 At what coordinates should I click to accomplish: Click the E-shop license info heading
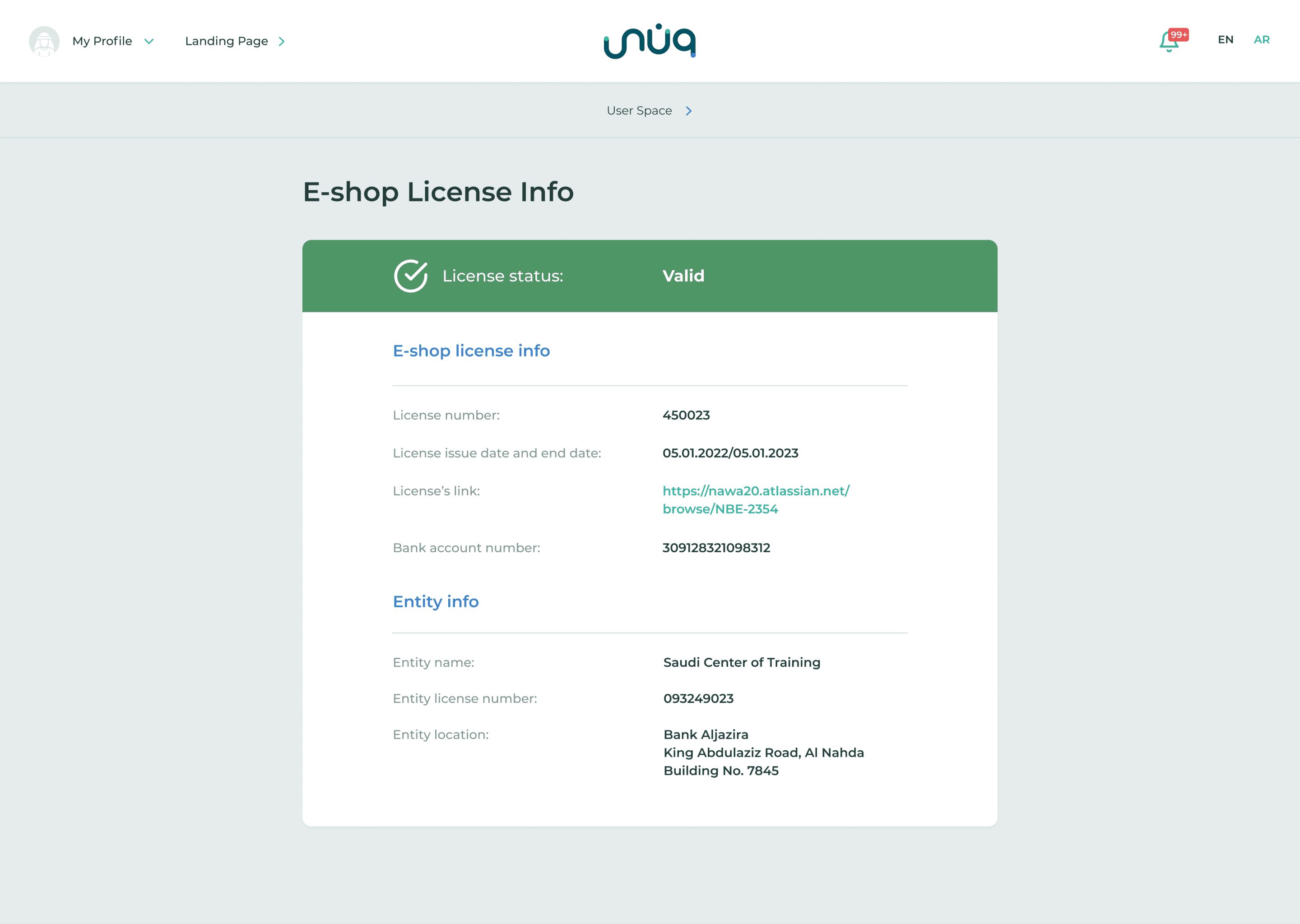(471, 351)
